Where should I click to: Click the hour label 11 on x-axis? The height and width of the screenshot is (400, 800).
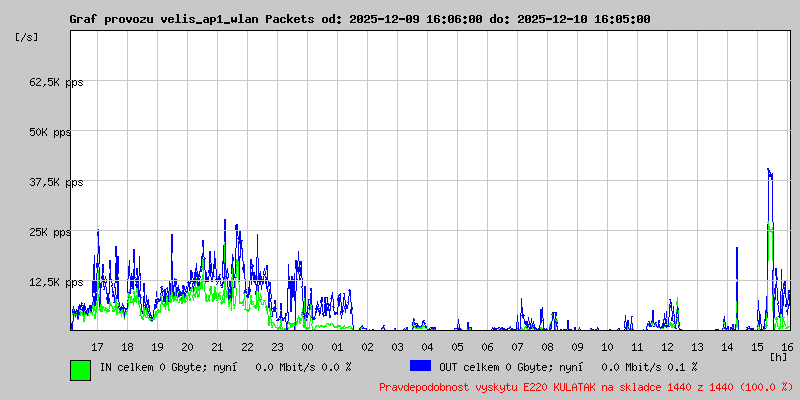point(637,347)
